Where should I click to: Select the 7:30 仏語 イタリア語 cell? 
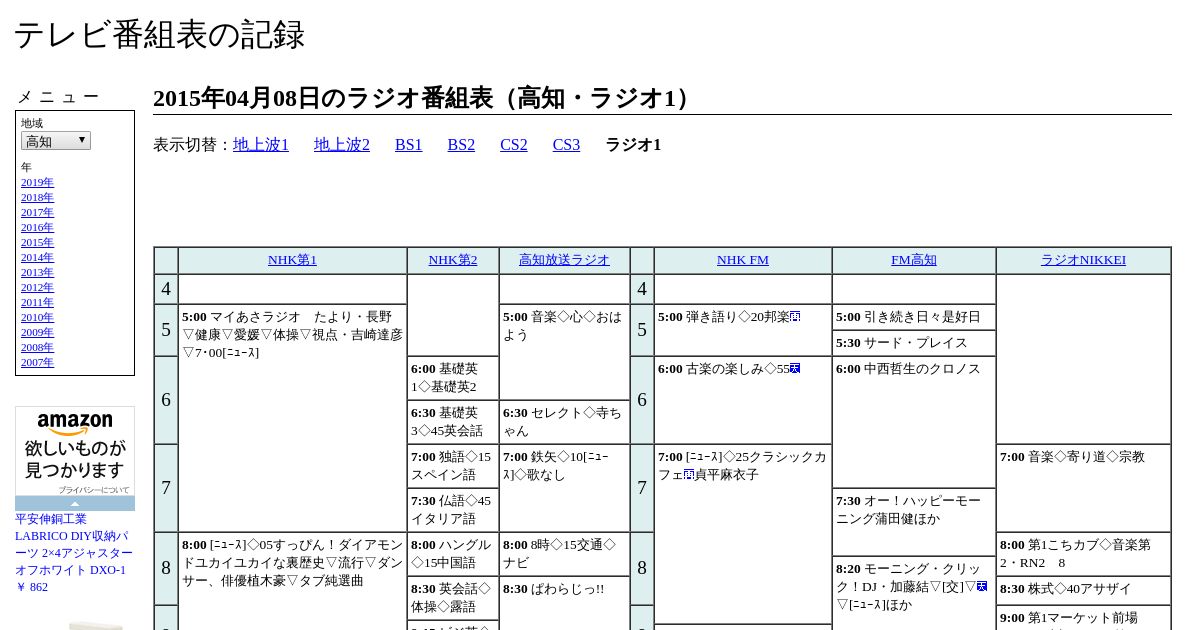[453, 510]
